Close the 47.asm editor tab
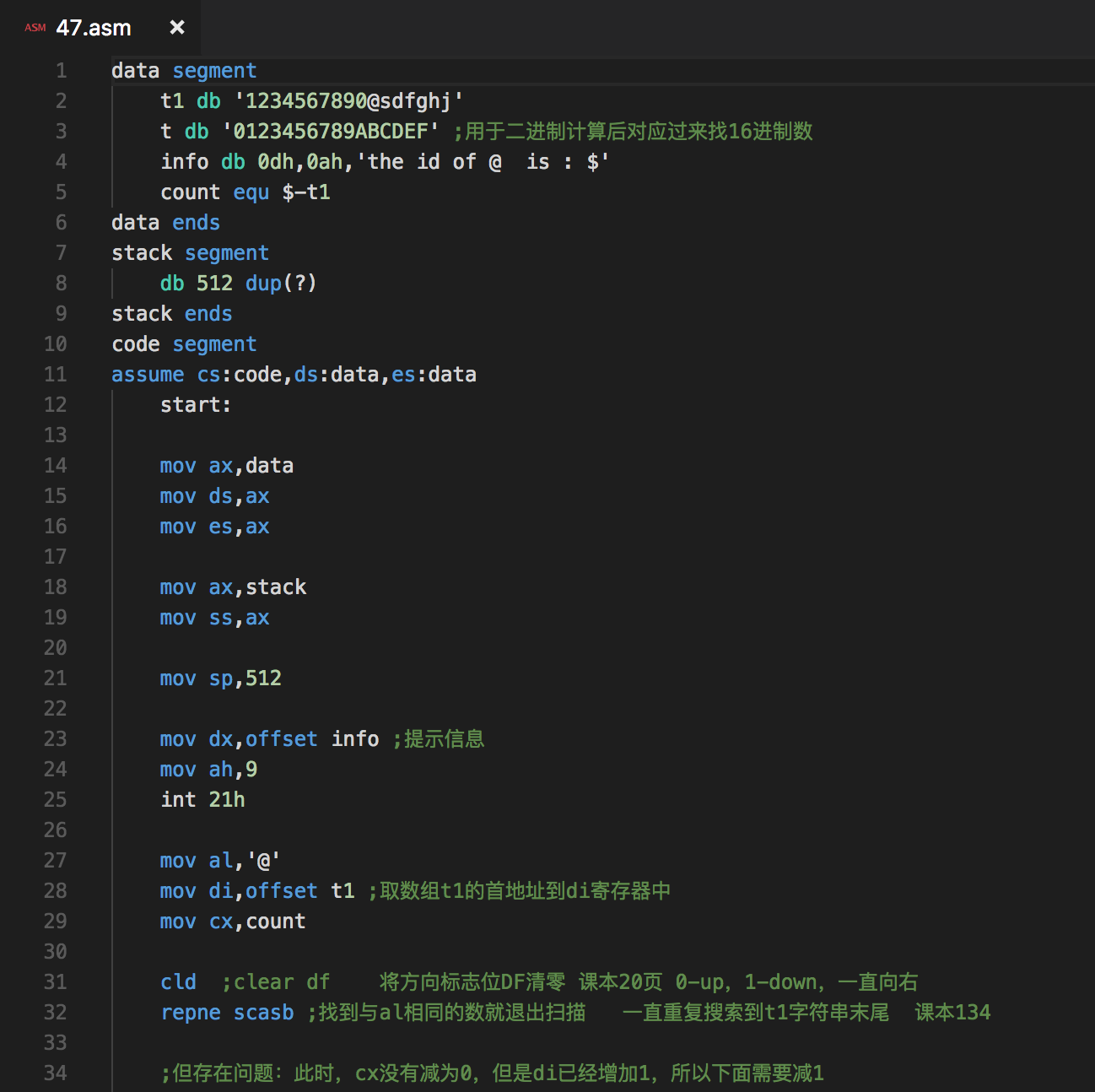The width and height of the screenshot is (1095, 1092). click(177, 27)
